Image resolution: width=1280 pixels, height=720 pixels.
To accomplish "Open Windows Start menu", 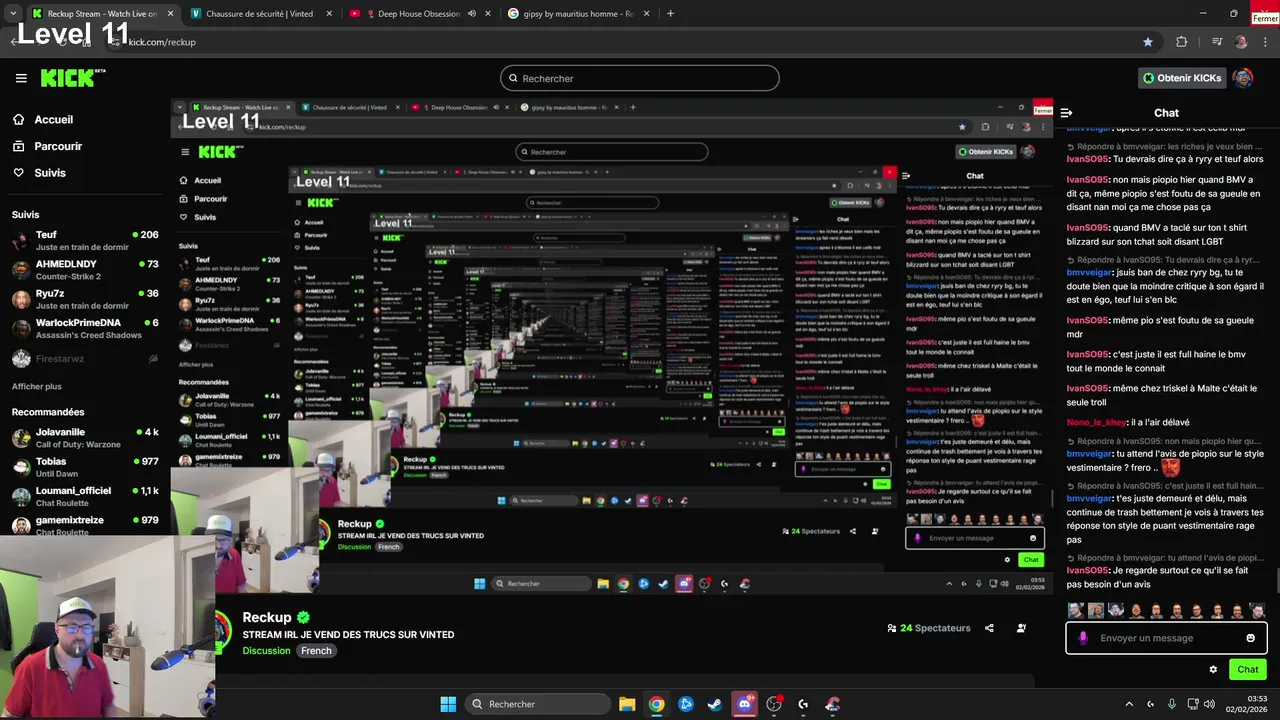I will 448,704.
